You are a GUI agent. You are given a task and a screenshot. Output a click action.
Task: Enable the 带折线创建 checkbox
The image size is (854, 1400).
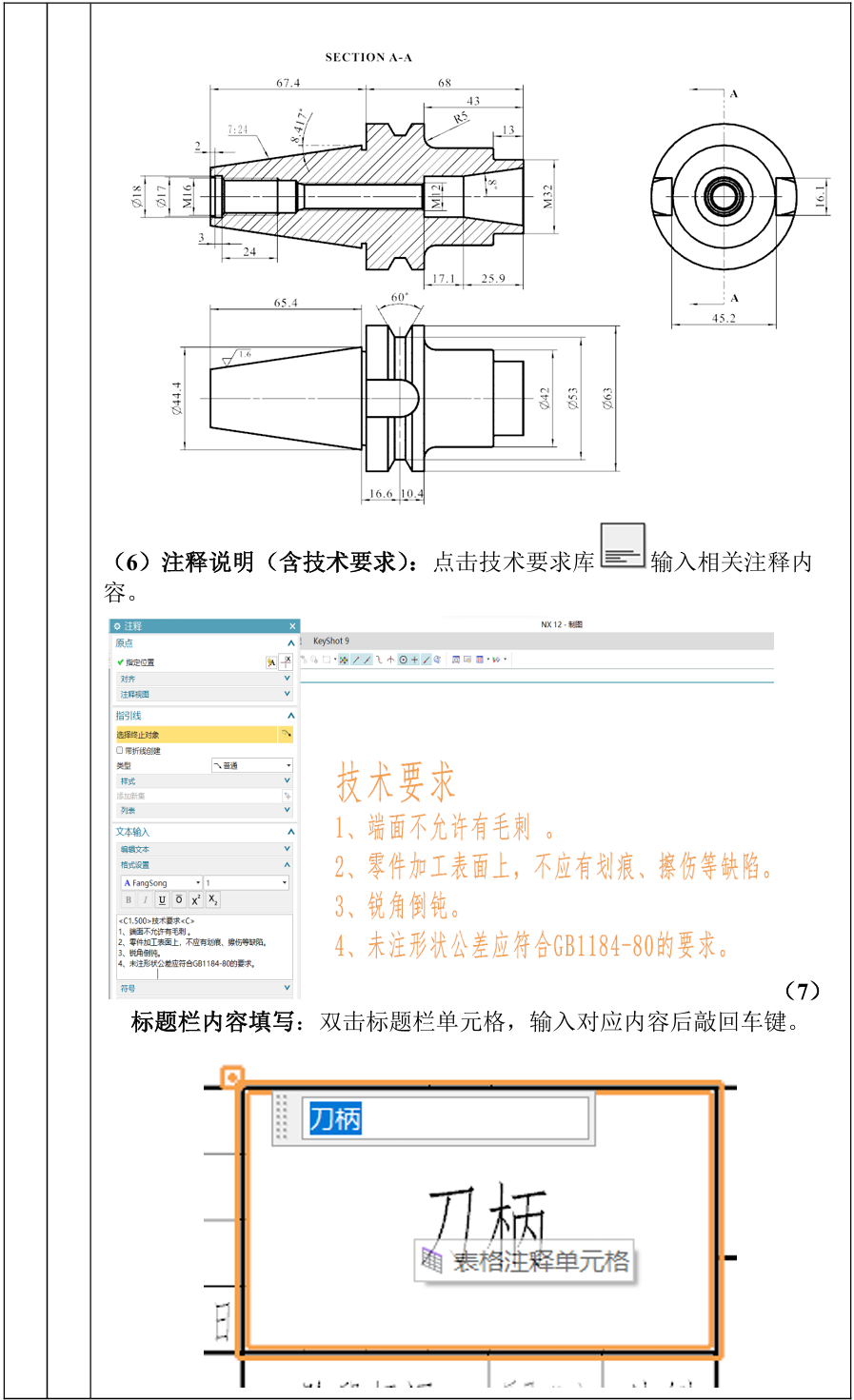(x=120, y=750)
